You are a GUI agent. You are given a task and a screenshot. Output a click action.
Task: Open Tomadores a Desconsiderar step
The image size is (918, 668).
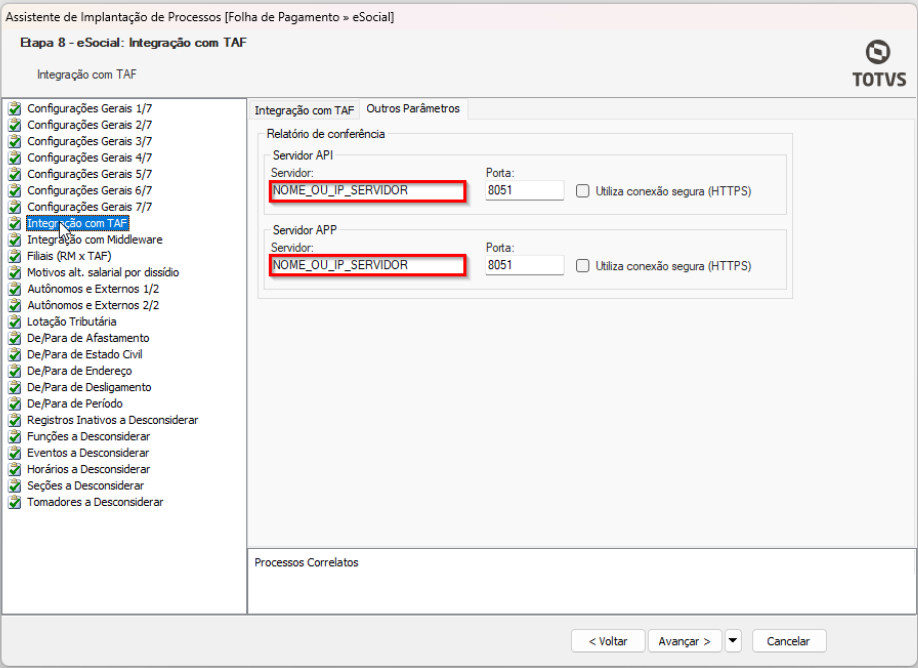(x=95, y=502)
